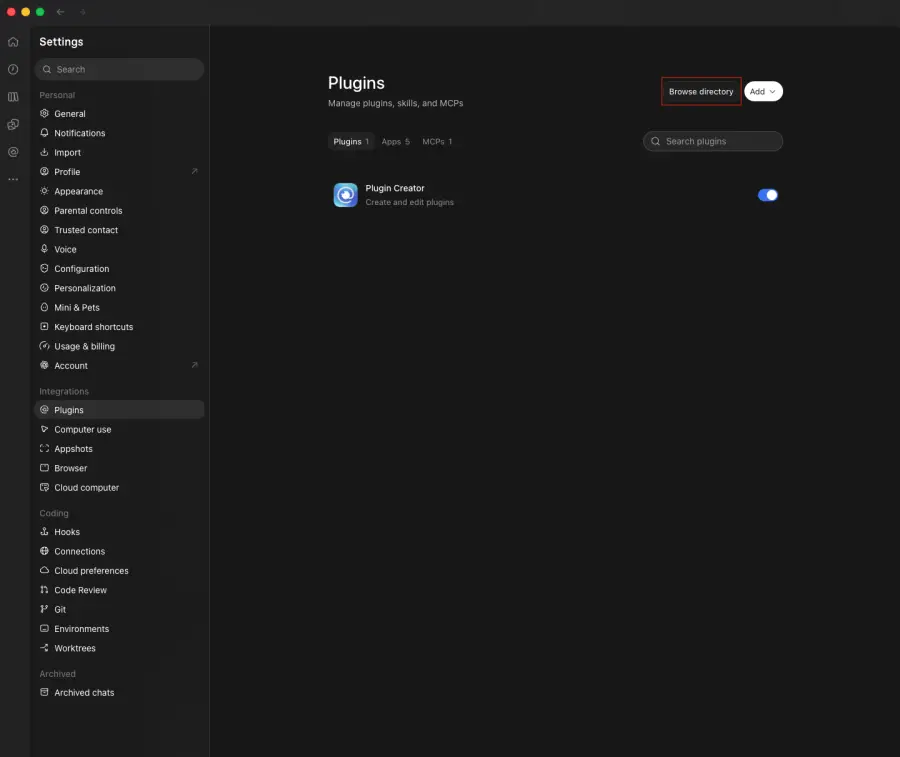Click the Computer use cursor icon
This screenshot has width=900, height=757.
[44, 429]
